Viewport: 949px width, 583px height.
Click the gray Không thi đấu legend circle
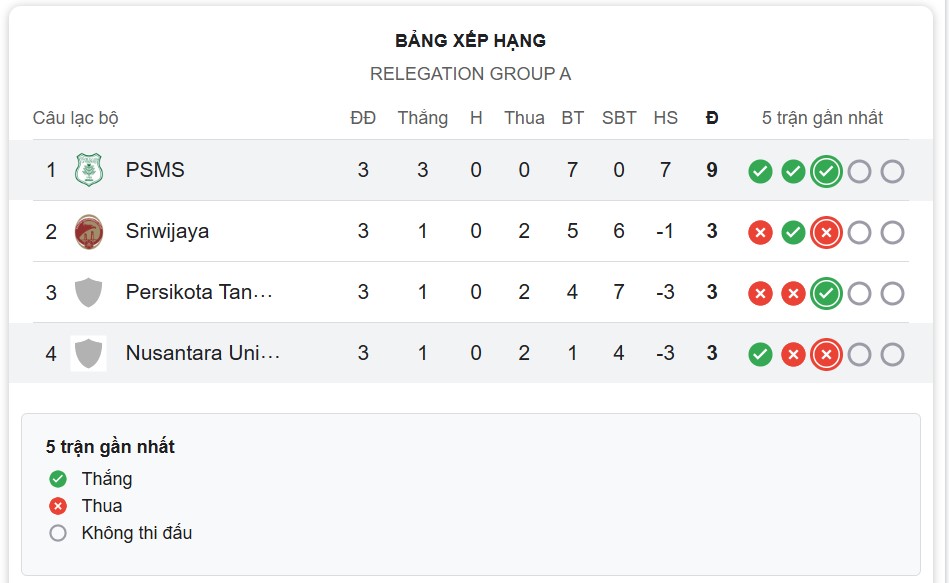pyautogui.click(x=58, y=533)
